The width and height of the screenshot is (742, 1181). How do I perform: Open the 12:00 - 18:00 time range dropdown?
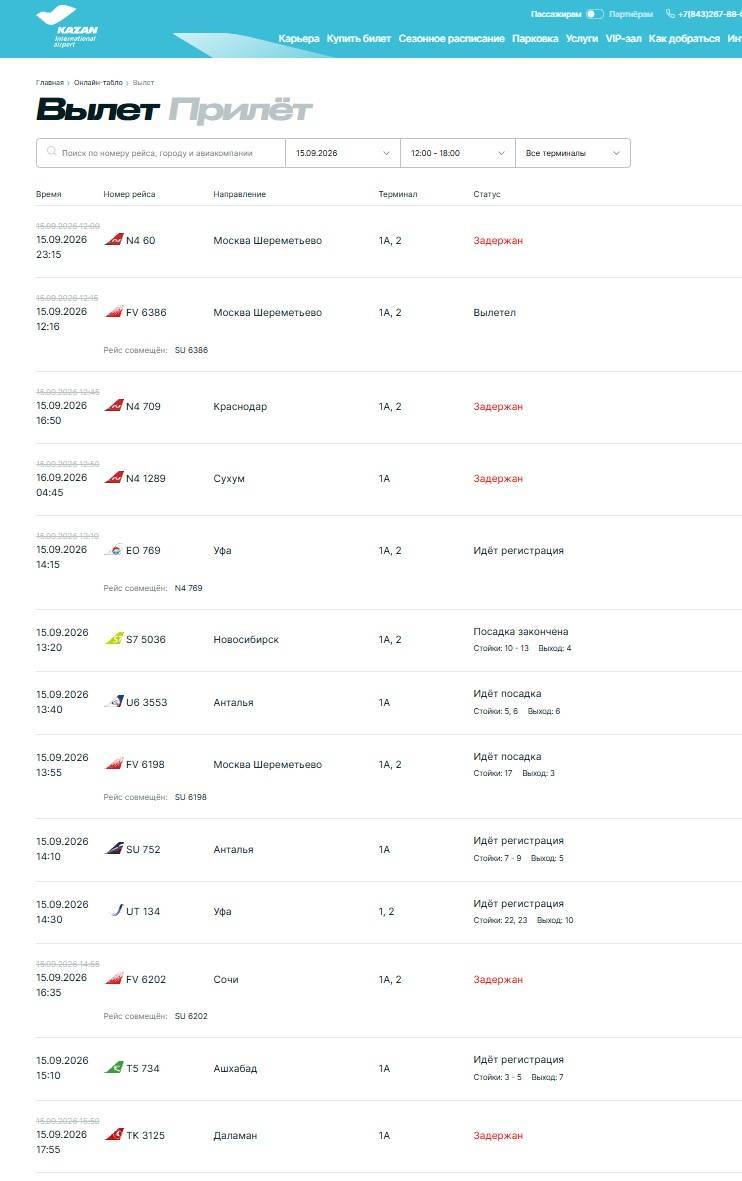coord(457,153)
